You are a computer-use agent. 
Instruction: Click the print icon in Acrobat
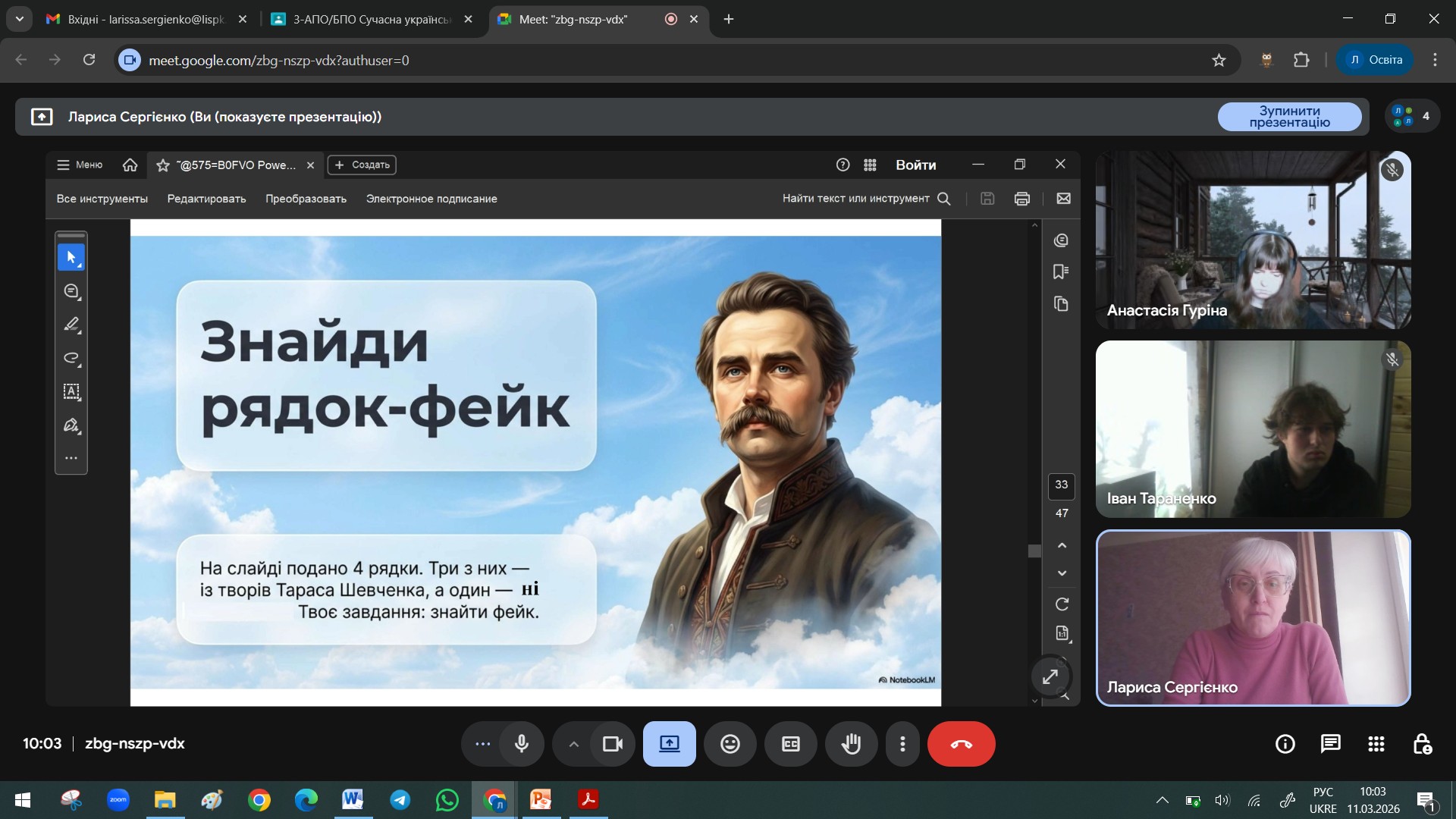click(1021, 199)
